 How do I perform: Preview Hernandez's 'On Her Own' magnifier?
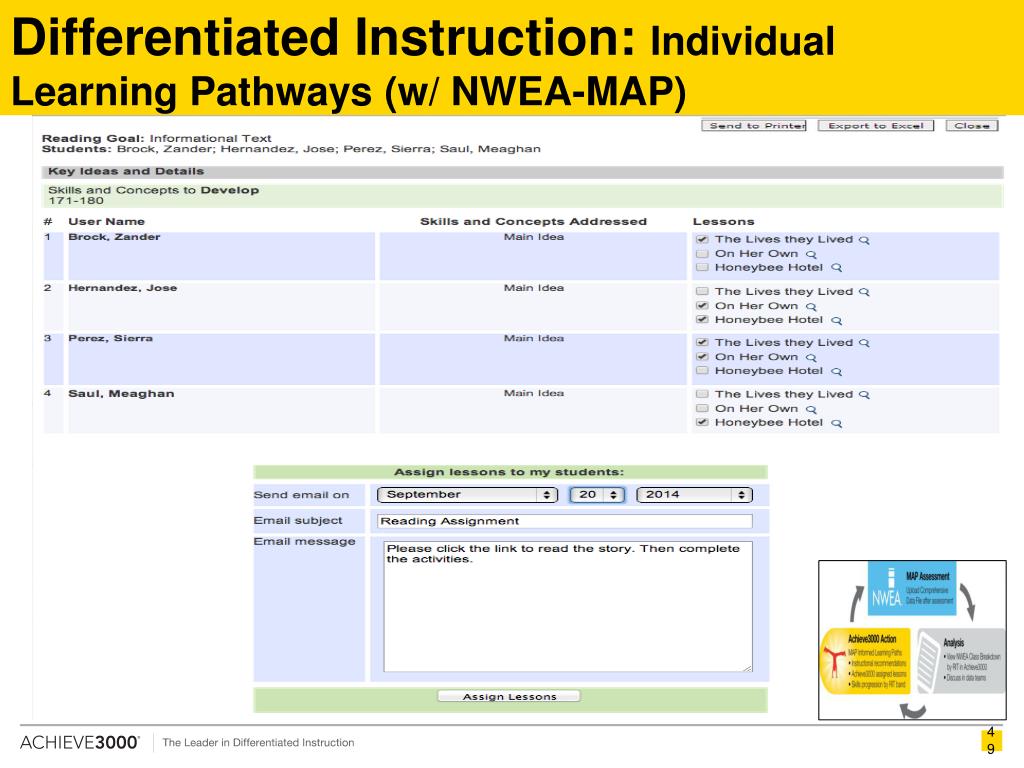pyautogui.click(x=811, y=306)
